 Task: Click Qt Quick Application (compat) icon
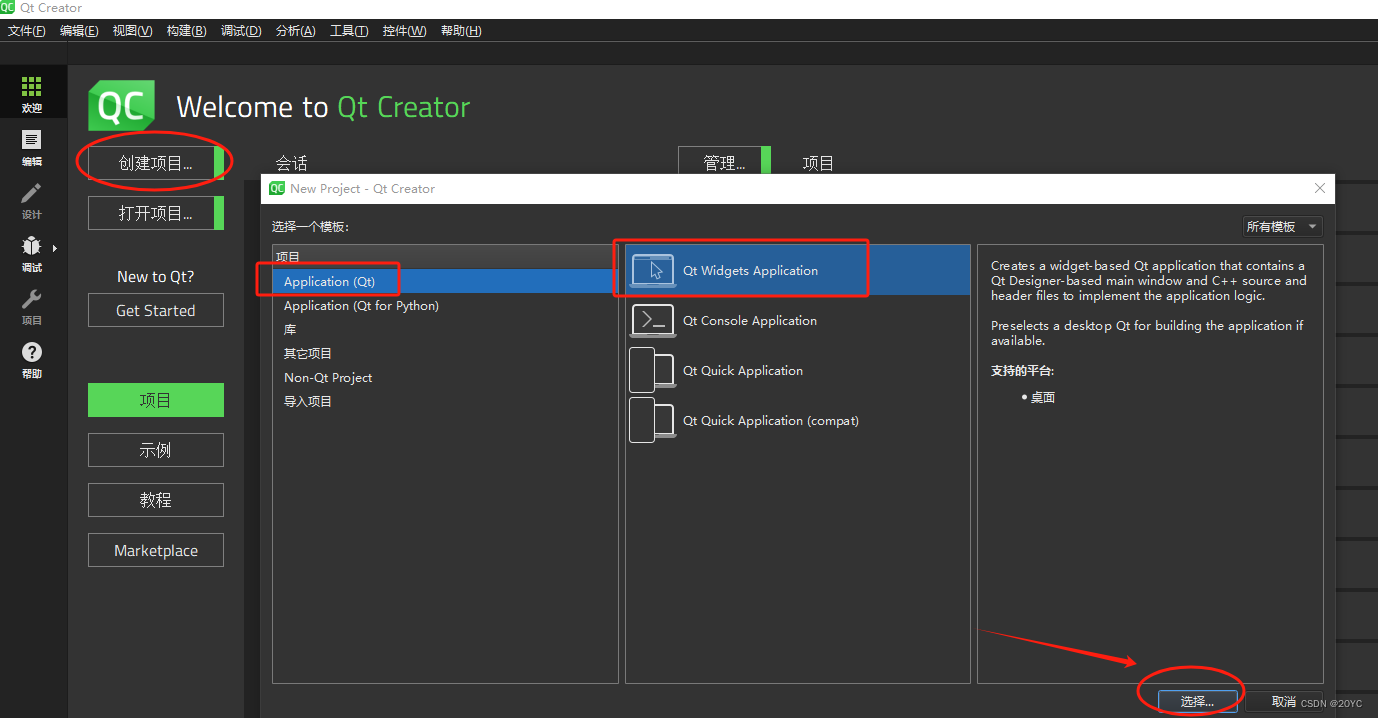(x=652, y=421)
